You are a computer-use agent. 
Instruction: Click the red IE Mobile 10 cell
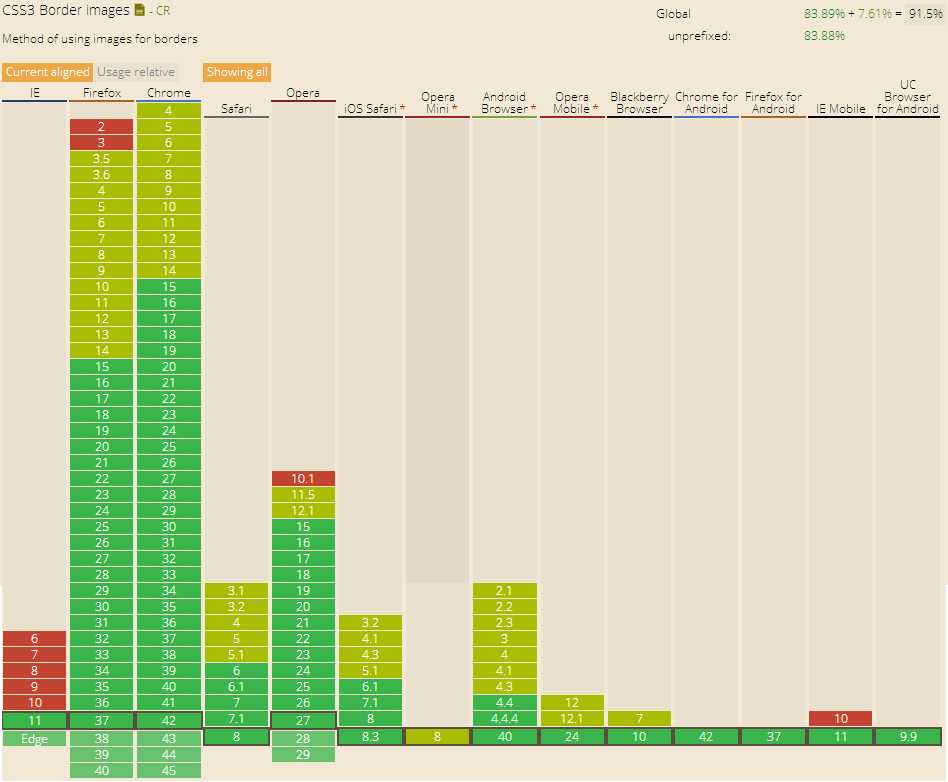(840, 718)
